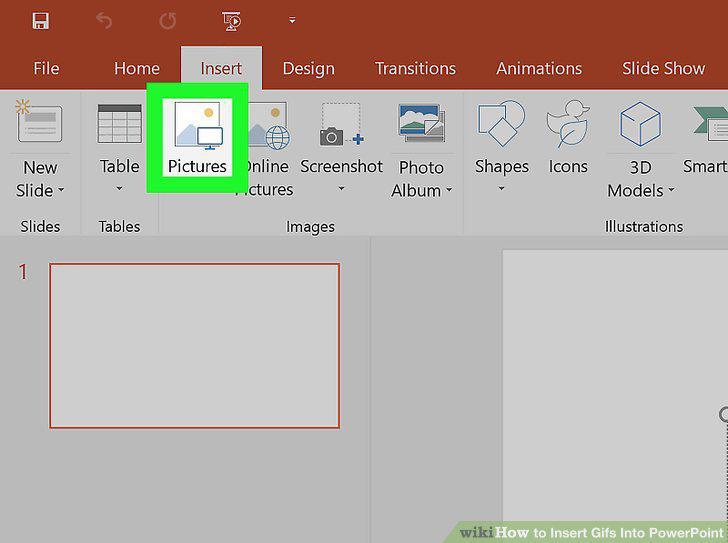Expand the Shapes dropdown arrow

click(501, 188)
